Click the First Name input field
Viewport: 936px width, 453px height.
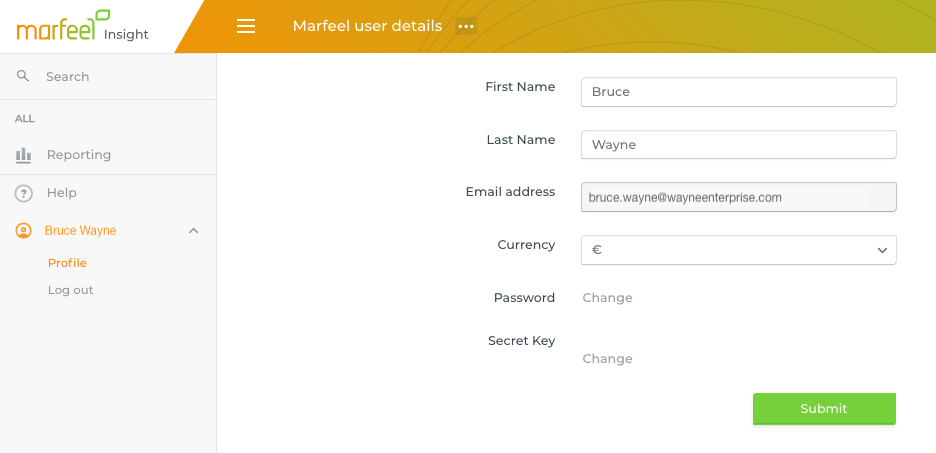738,92
